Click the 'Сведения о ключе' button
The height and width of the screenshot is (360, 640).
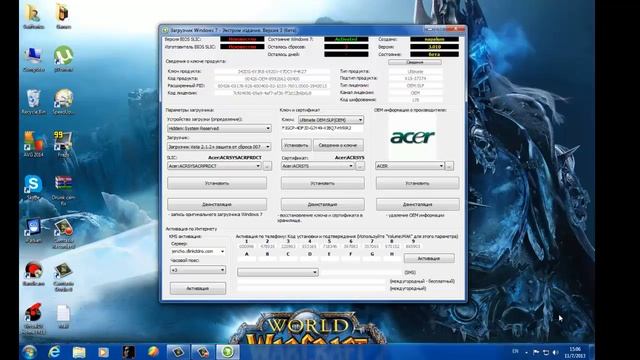[x=338, y=145]
